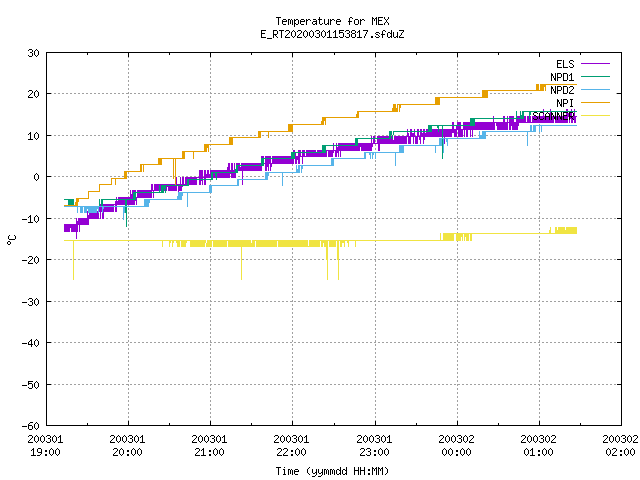The image size is (640, 480).
Task: Click the °C y-axis unit label
Action: click(12, 240)
